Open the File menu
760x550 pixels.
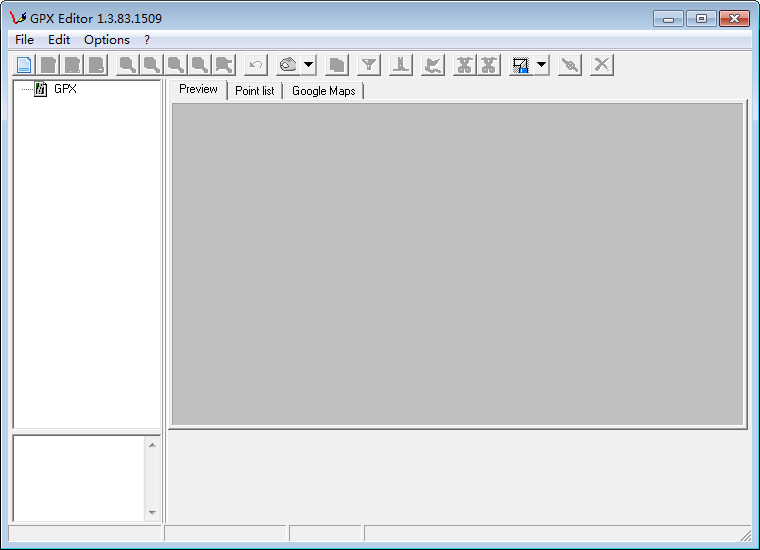point(24,40)
